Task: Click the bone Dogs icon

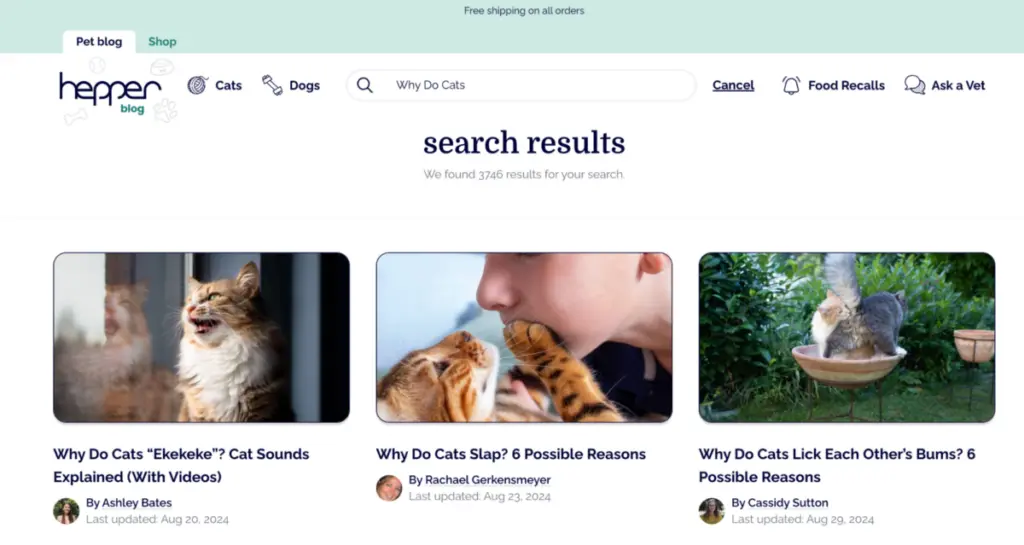Action: 272,85
